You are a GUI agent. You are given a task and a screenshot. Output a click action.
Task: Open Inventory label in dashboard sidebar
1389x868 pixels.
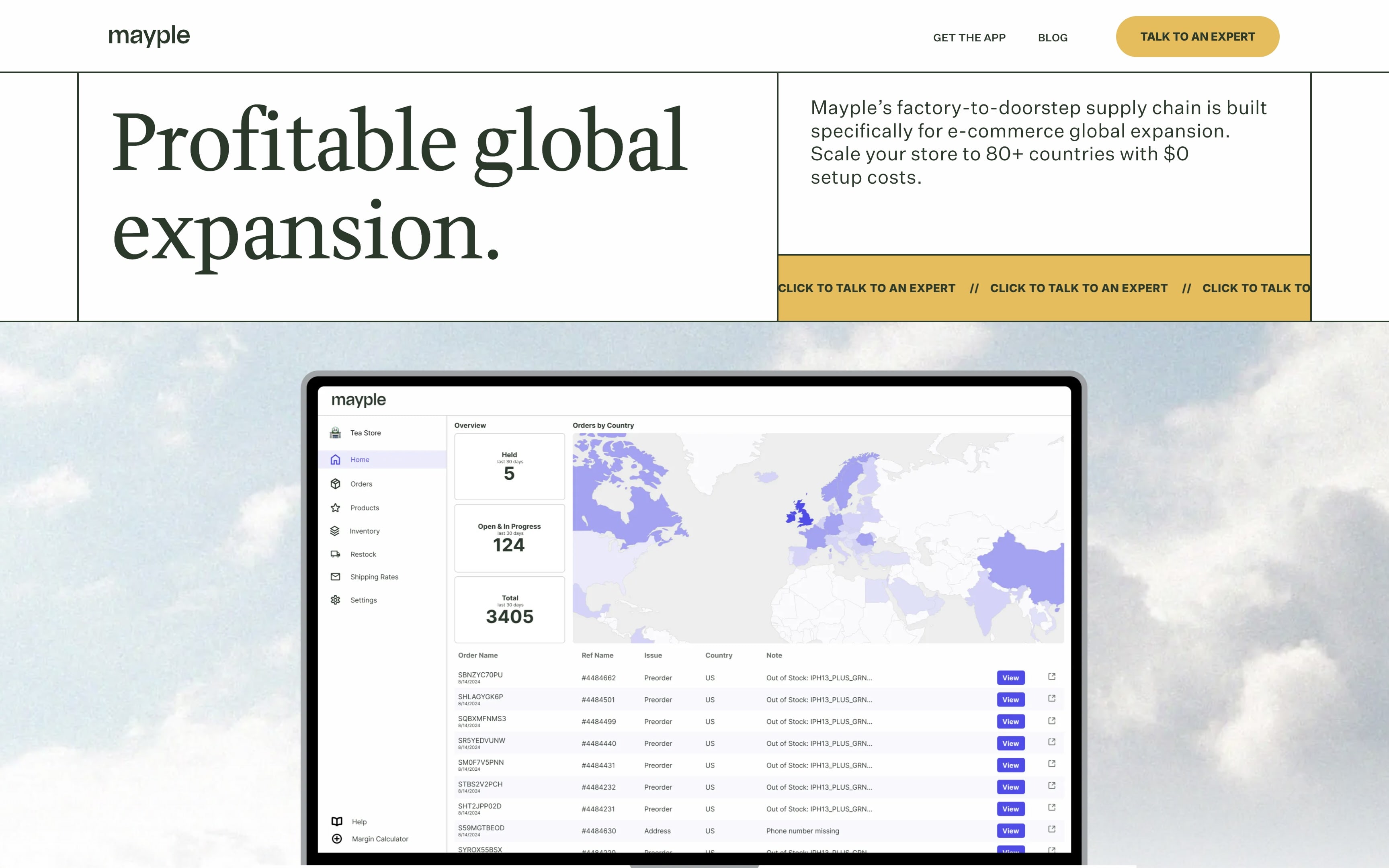point(365,532)
